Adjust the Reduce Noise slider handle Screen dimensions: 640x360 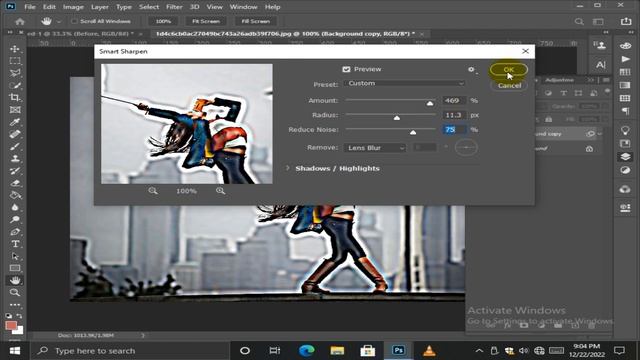click(413, 133)
